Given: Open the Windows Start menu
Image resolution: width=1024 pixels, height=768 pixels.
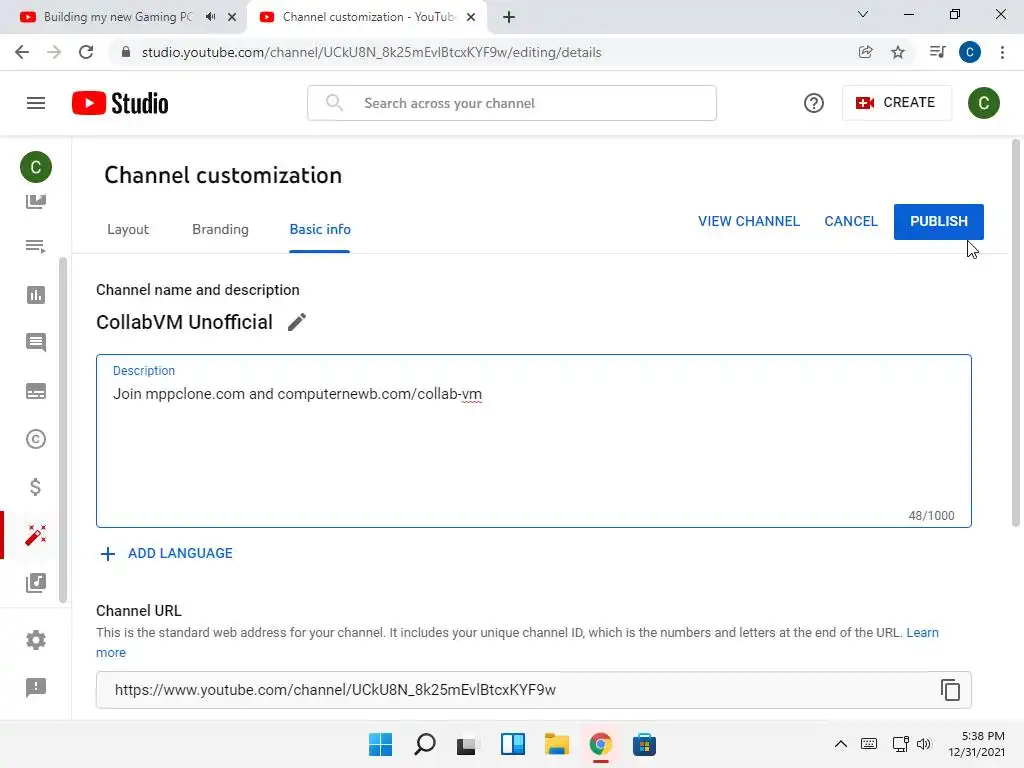Looking at the screenshot, I should (x=380, y=744).
